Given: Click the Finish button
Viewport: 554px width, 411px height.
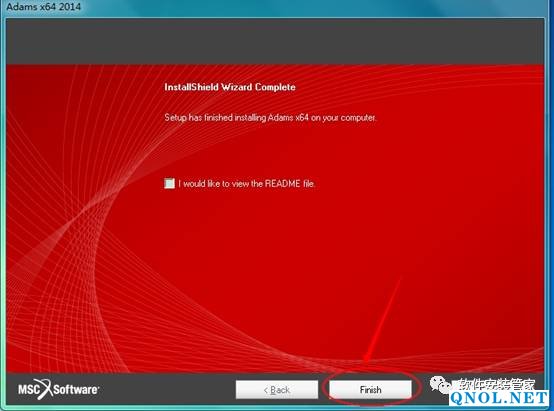Looking at the screenshot, I should [x=370, y=389].
